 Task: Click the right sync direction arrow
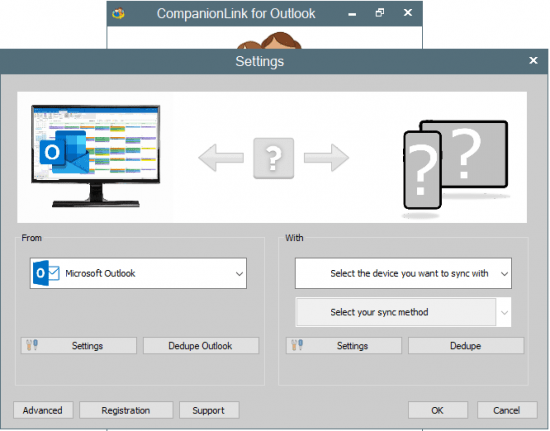[326, 158]
